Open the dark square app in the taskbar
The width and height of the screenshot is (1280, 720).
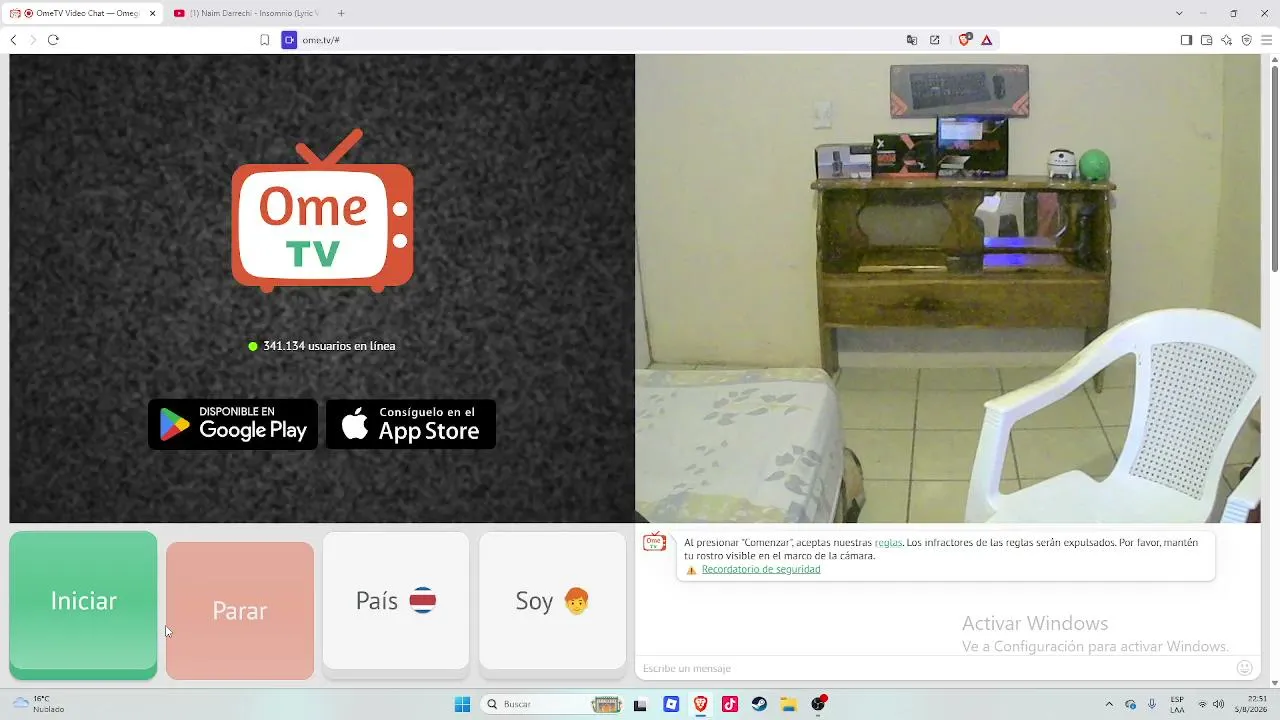click(640, 704)
